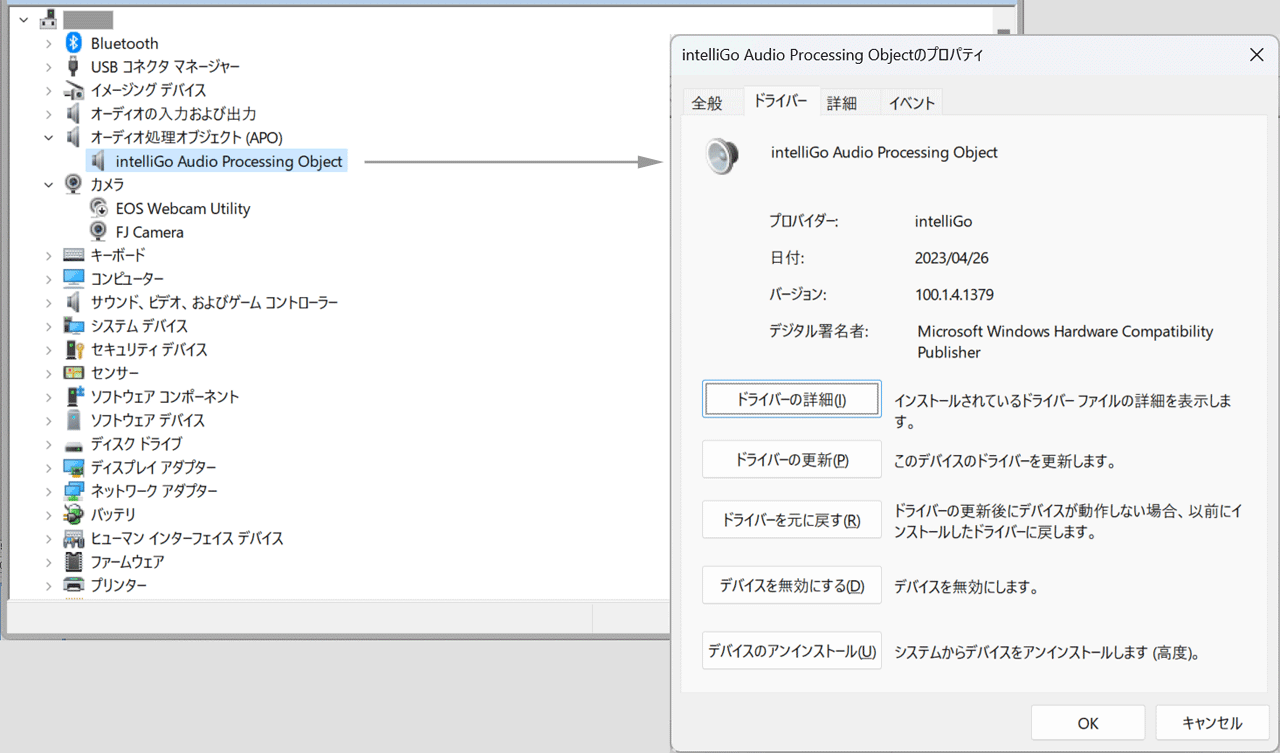This screenshot has width=1280, height=753.
Task: Click the driver version 100.1.4.1379 text
Action: (x=954, y=294)
